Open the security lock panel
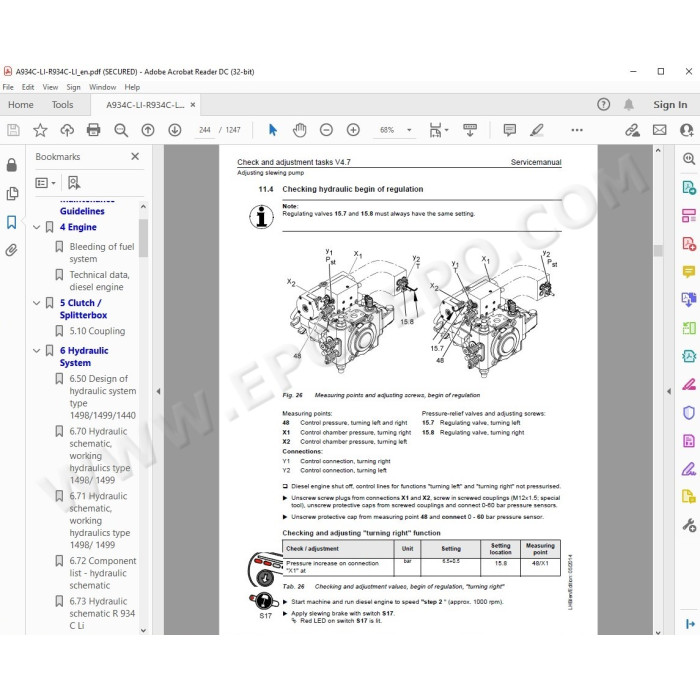Screen dimensions: 700x700 pos(12,165)
